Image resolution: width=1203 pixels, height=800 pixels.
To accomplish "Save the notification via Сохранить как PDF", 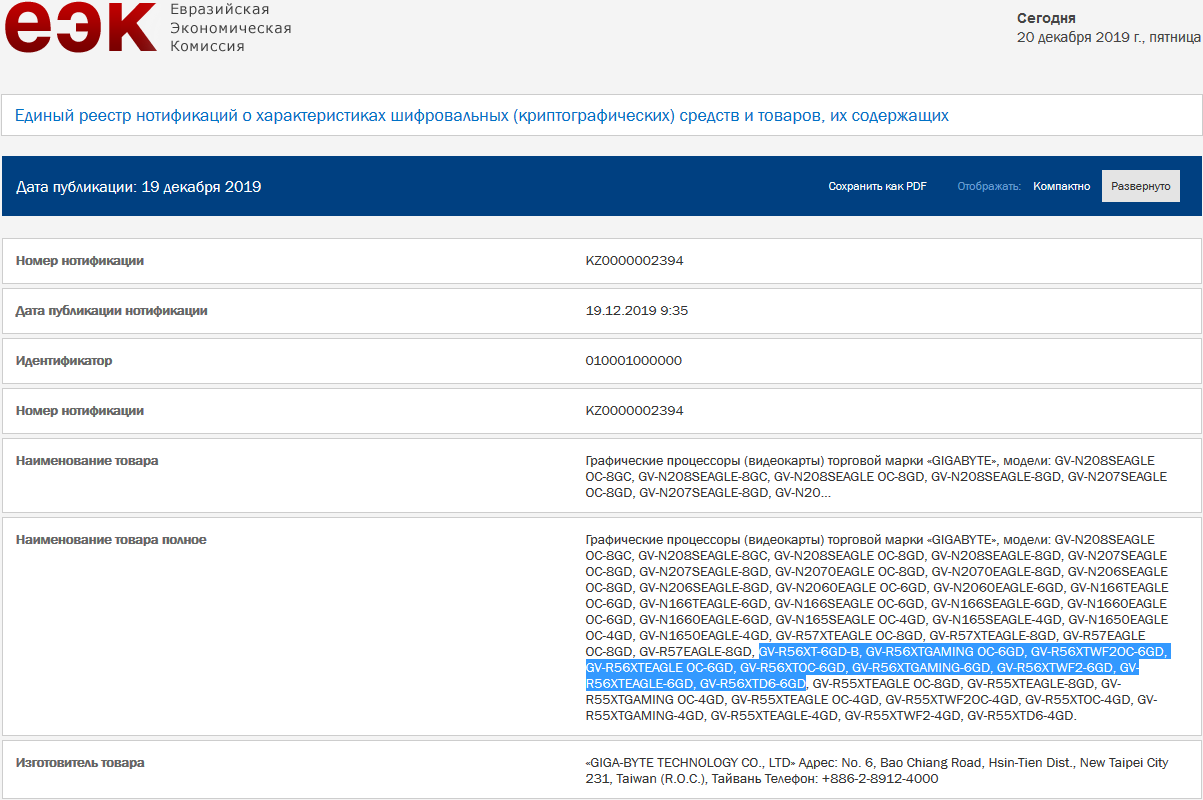I will point(877,186).
